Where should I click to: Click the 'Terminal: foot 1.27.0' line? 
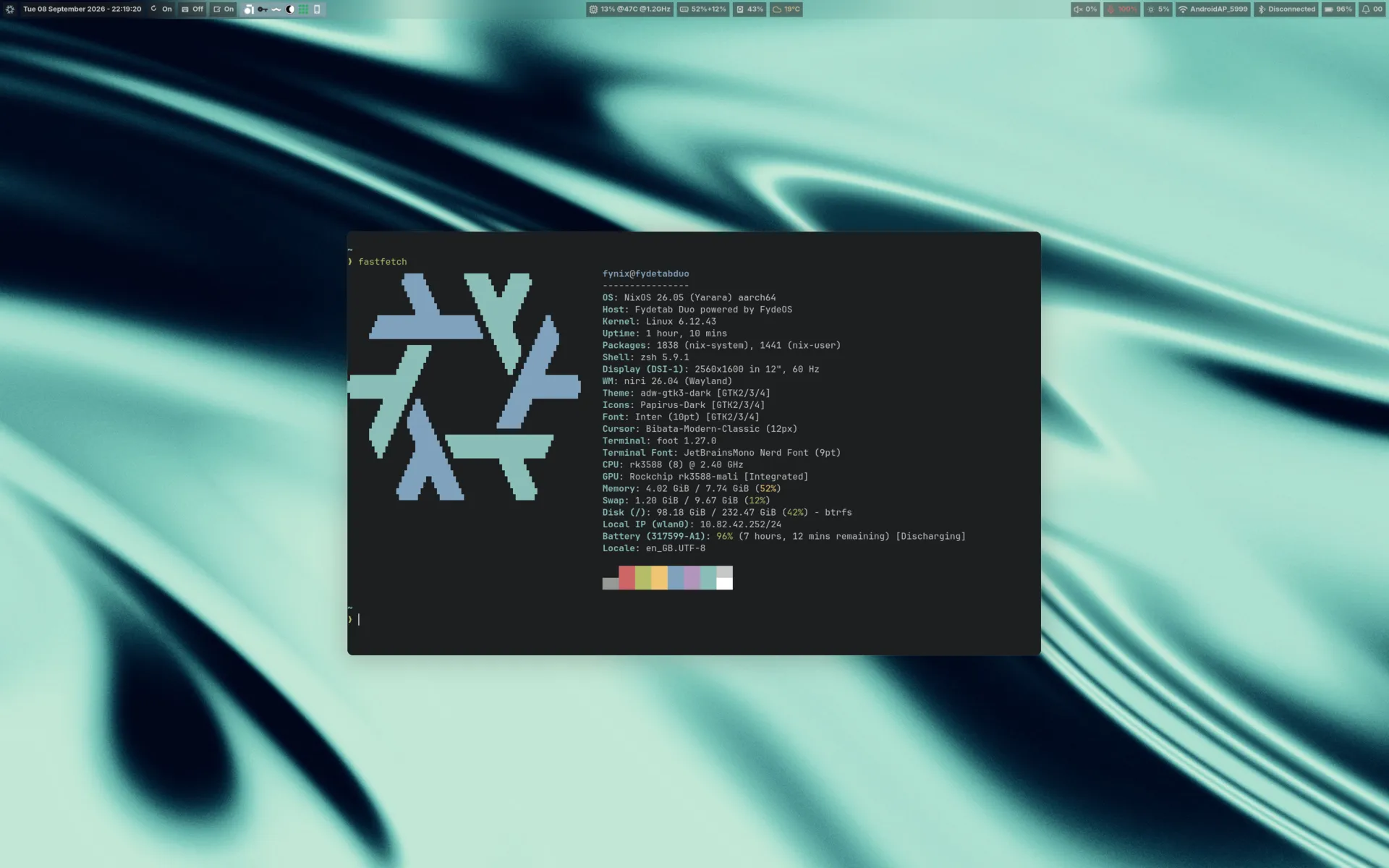point(659,441)
